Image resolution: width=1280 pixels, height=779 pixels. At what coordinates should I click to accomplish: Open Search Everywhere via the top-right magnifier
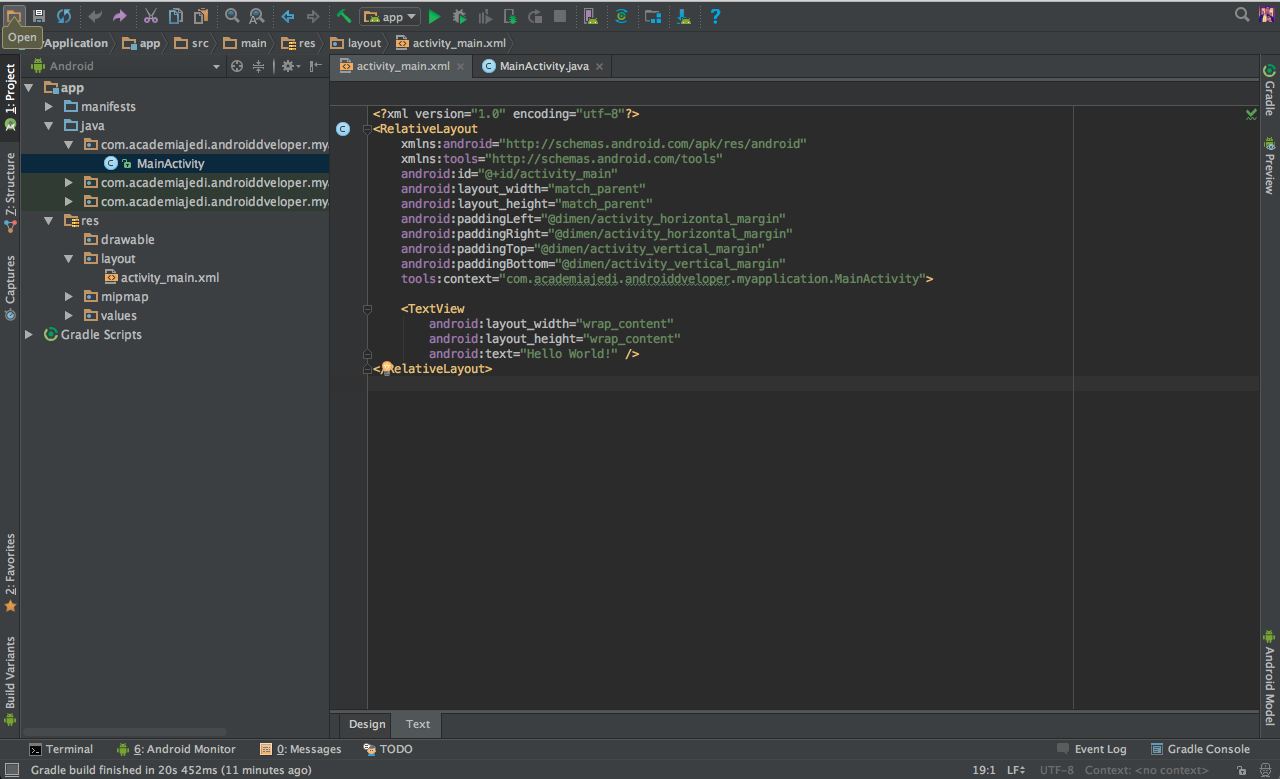click(1241, 15)
